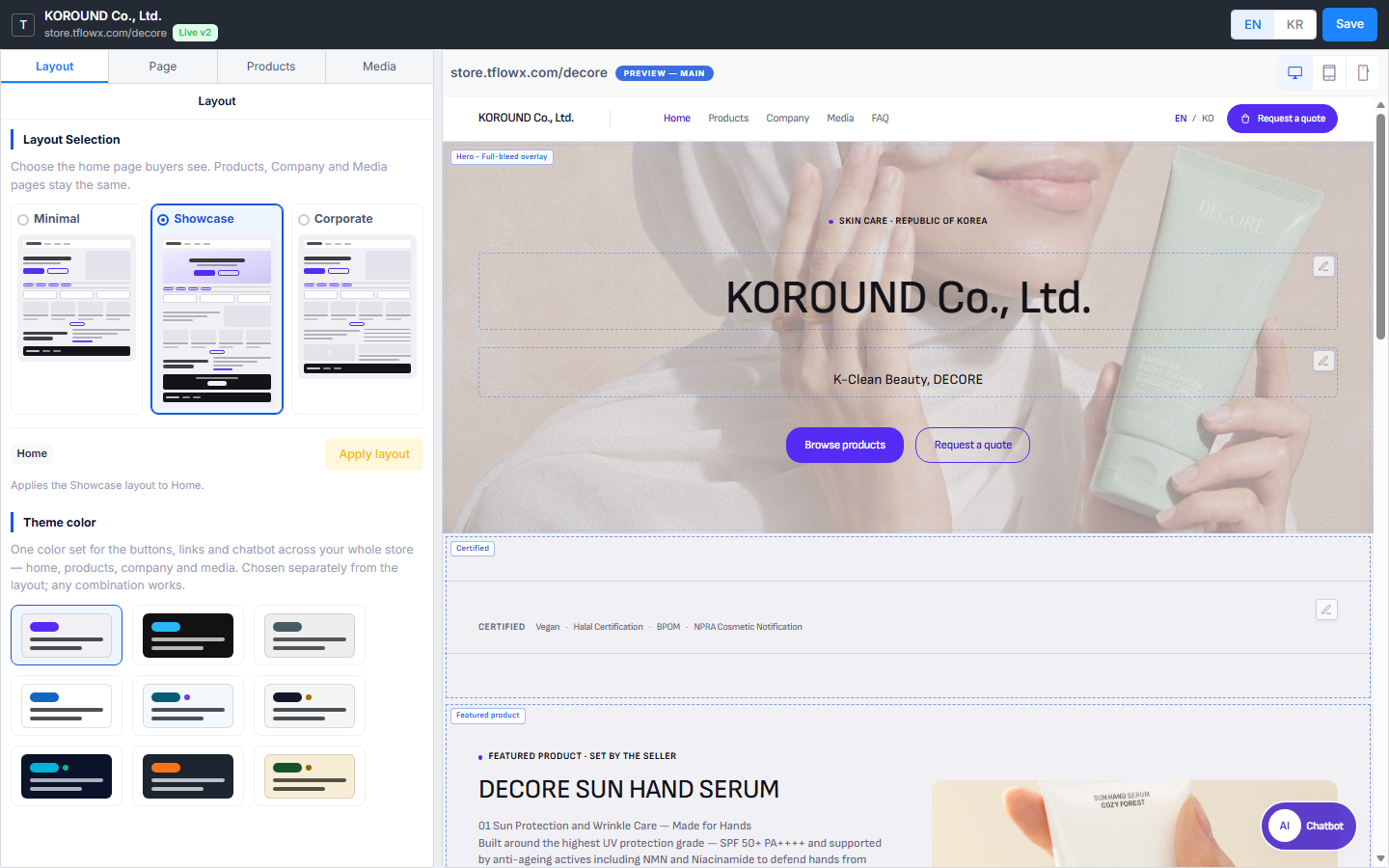Viewport: 1389px width, 868px height.
Task: Select the orange accent dark theme swatch
Action: coord(188,776)
